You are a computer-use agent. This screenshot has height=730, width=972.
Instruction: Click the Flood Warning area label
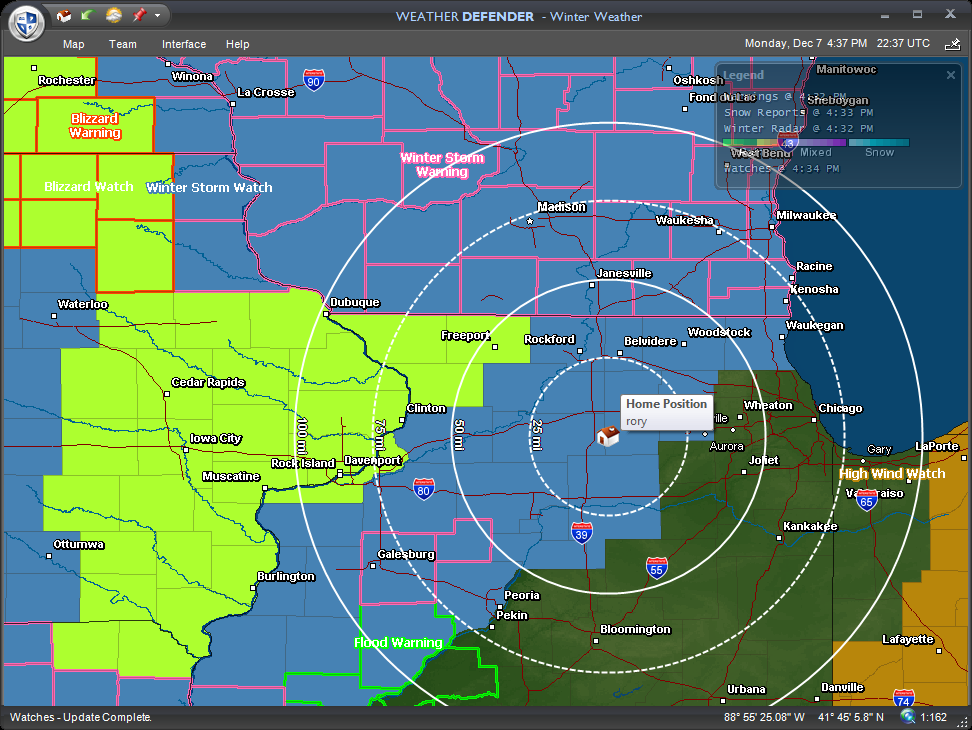pos(398,643)
